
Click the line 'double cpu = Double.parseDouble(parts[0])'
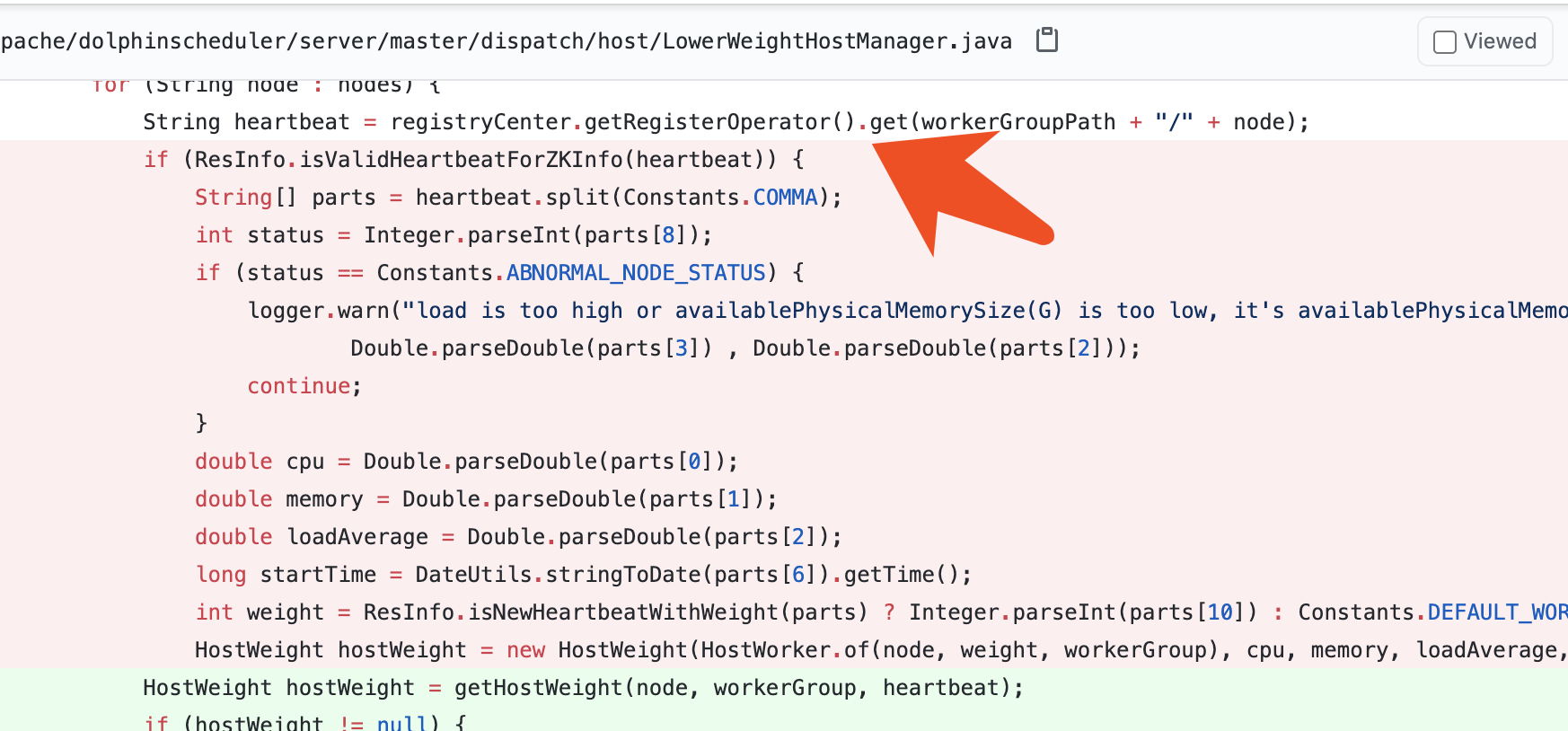(x=466, y=462)
